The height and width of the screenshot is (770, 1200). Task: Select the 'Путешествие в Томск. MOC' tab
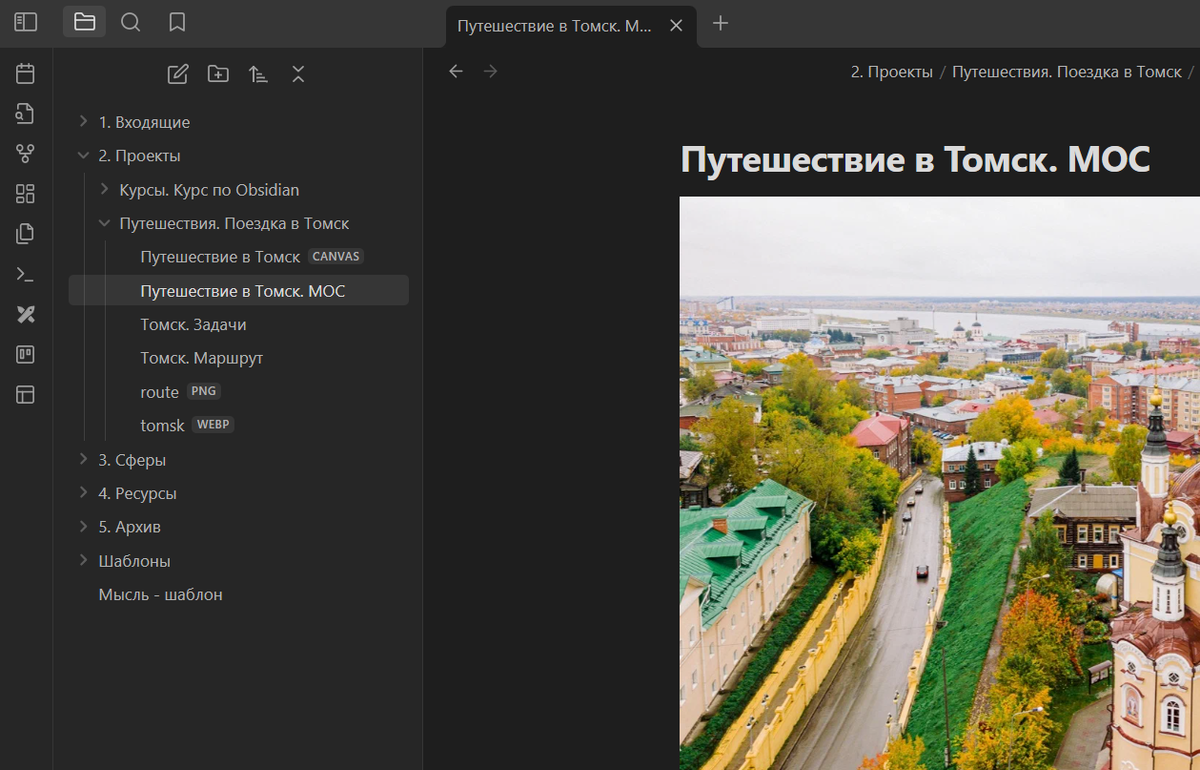tap(560, 26)
